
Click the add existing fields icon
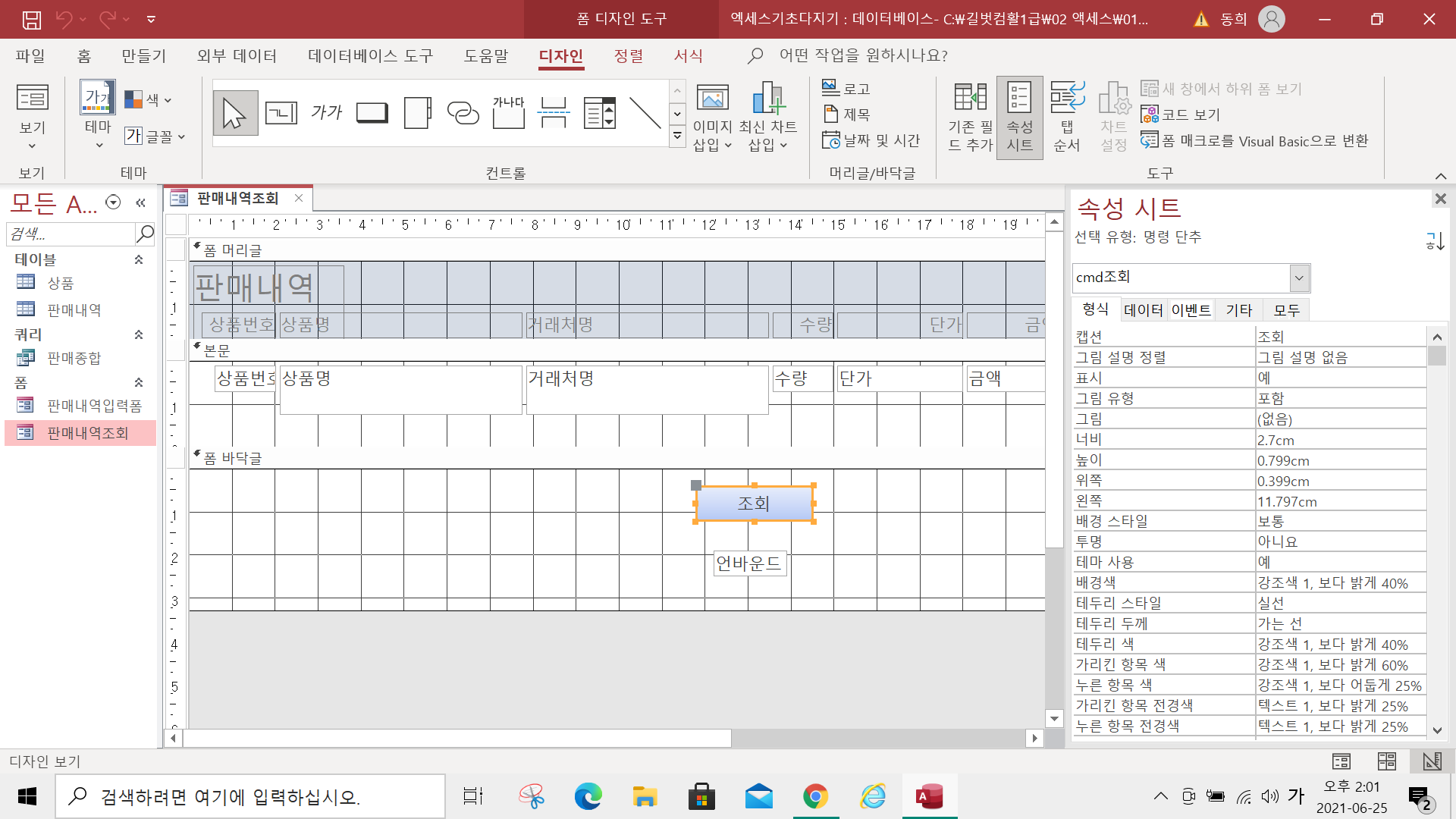coord(969,116)
